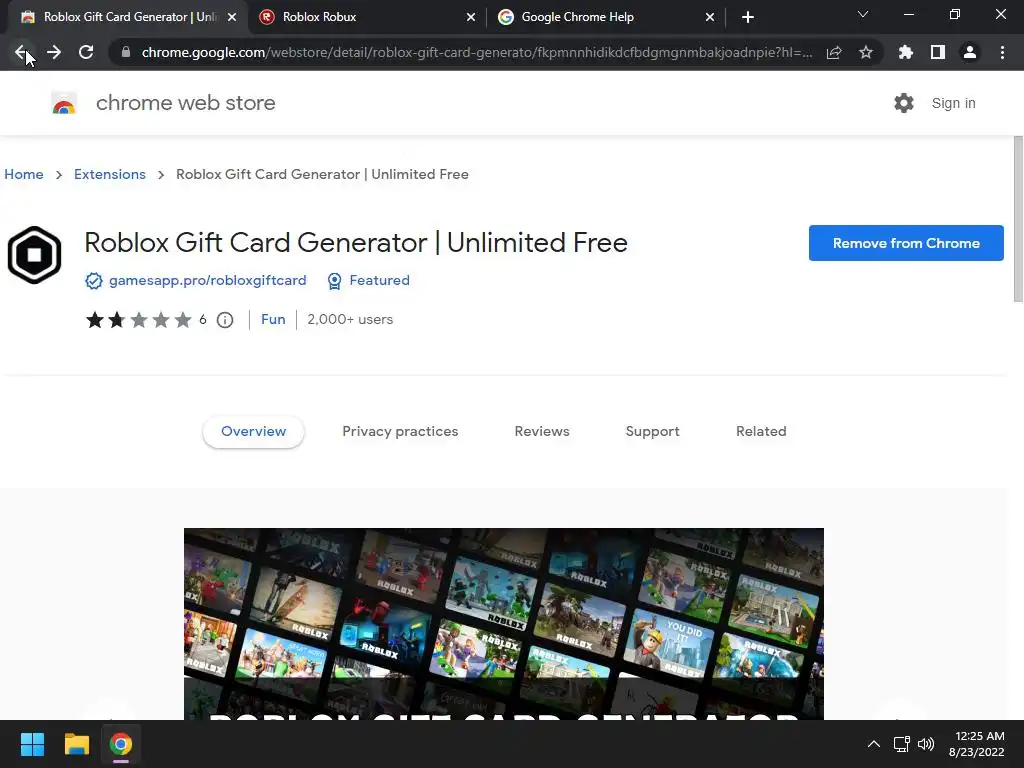Click the page vertical scrollbar thumb
Screen dimensions: 1024x768
click(x=1018, y=219)
